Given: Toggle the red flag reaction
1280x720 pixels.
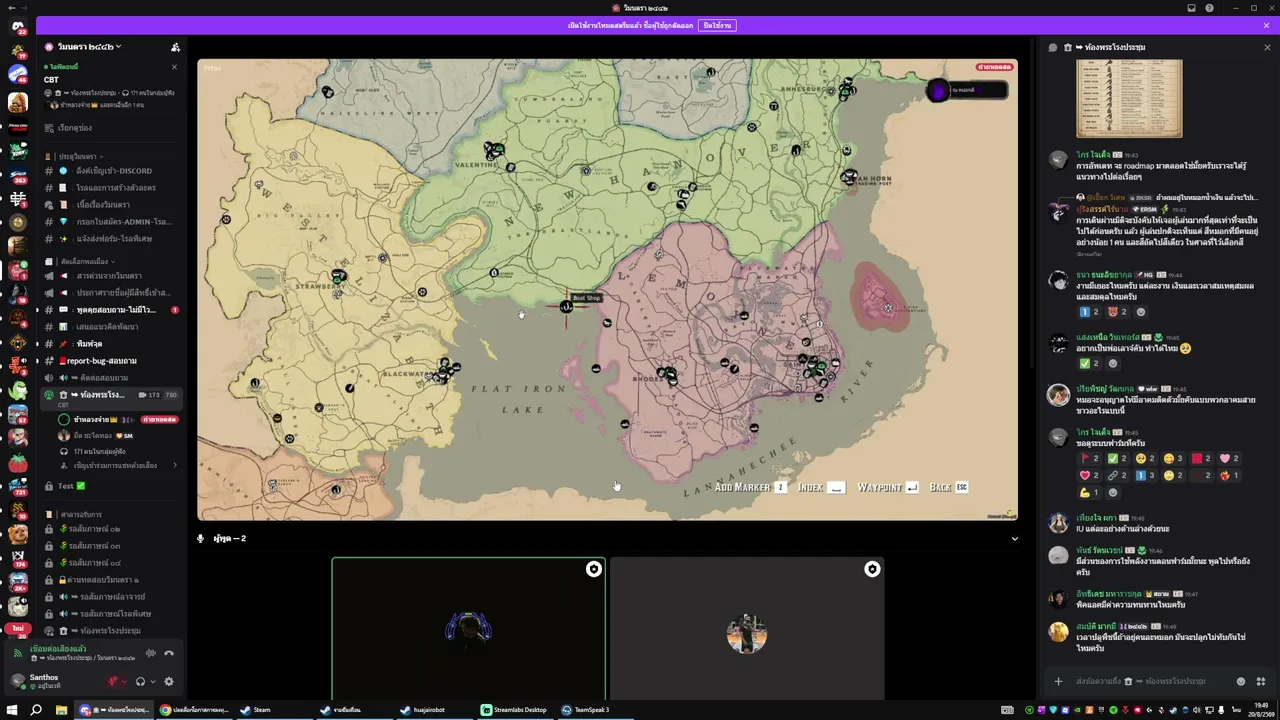Looking at the screenshot, I should pyautogui.click(x=1090, y=459).
